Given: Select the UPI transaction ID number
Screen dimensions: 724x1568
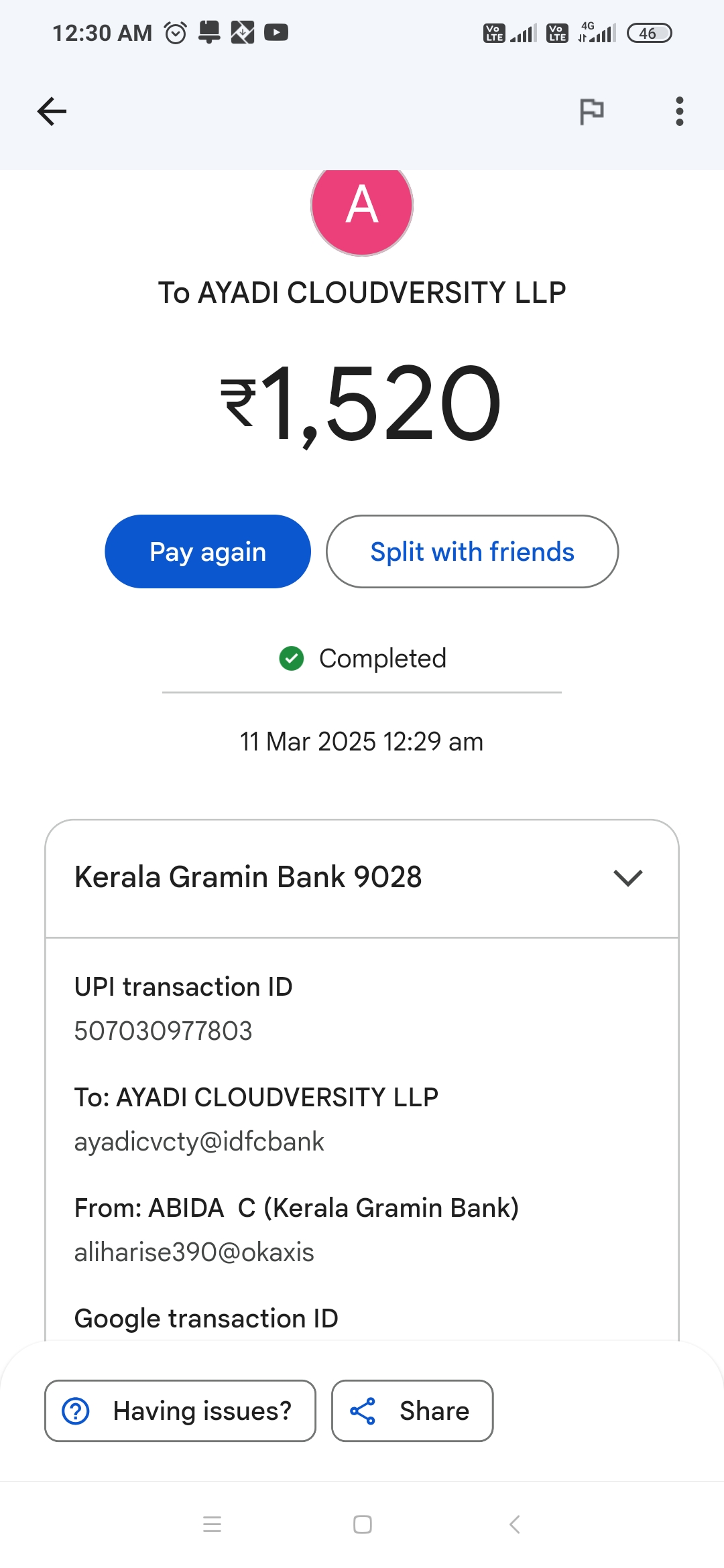Looking at the screenshot, I should 163,1031.
